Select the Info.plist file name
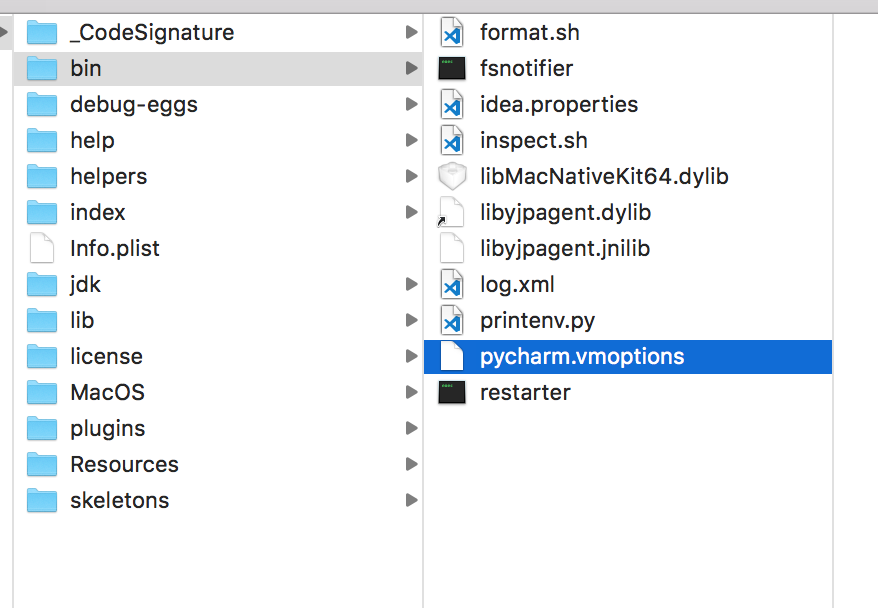The height and width of the screenshot is (608, 878). click(x=115, y=249)
